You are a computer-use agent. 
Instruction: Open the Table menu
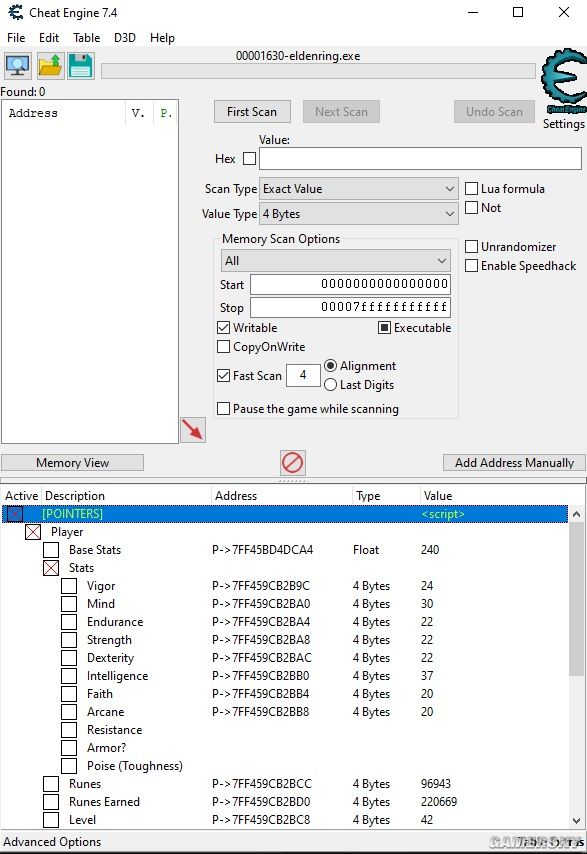87,38
